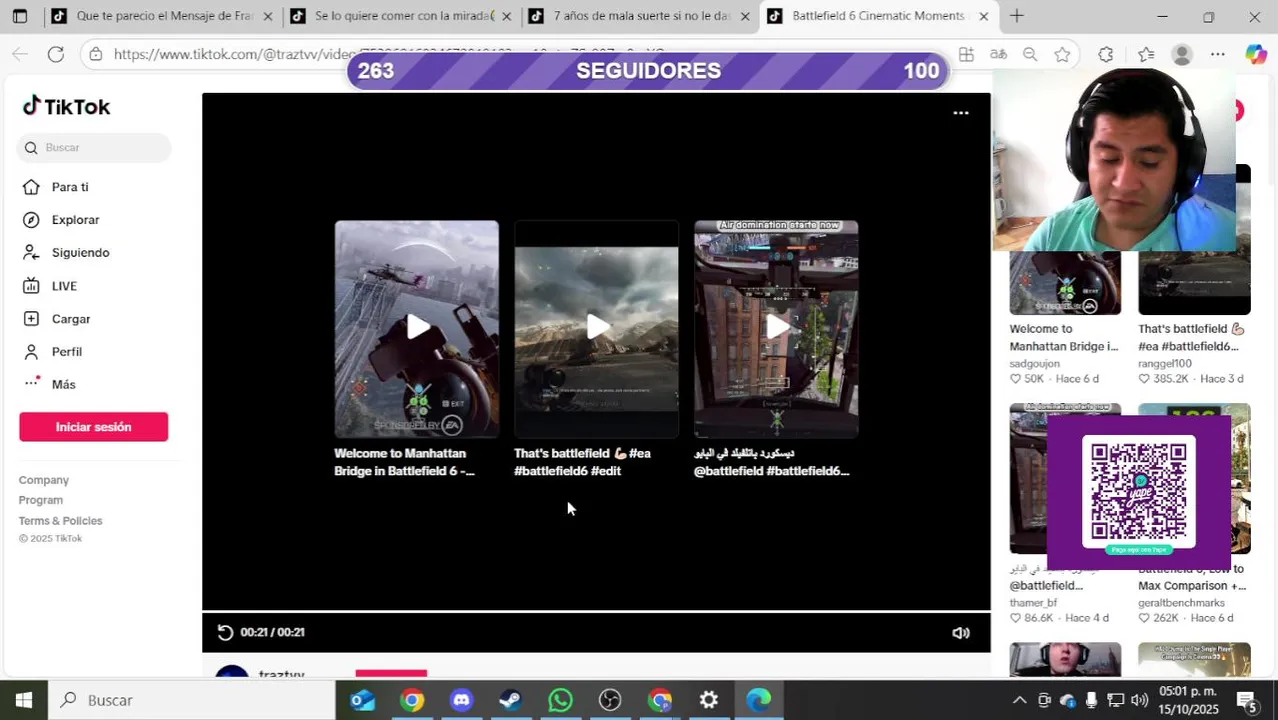Click the zoom out magnifier icon
Screen dimensions: 1278x720
coord(1030,54)
